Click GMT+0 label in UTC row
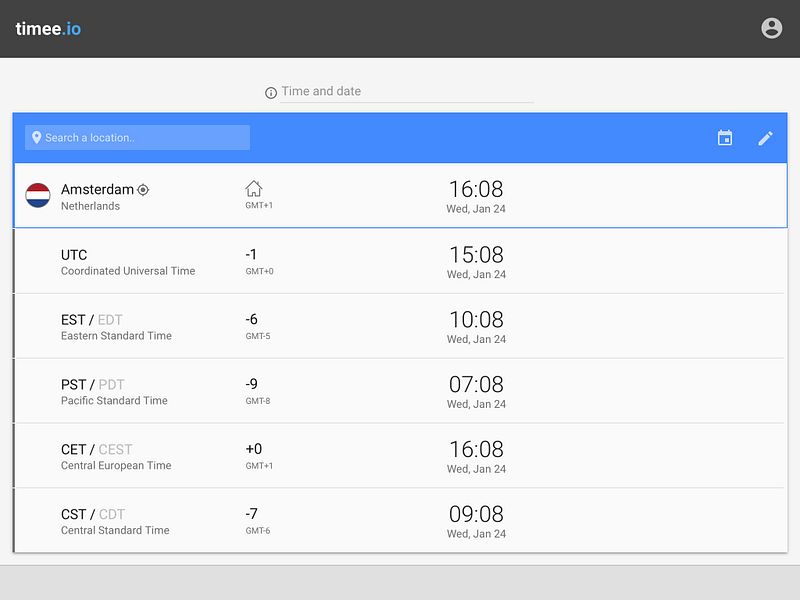Viewport: 800px width, 600px height. coord(259,271)
